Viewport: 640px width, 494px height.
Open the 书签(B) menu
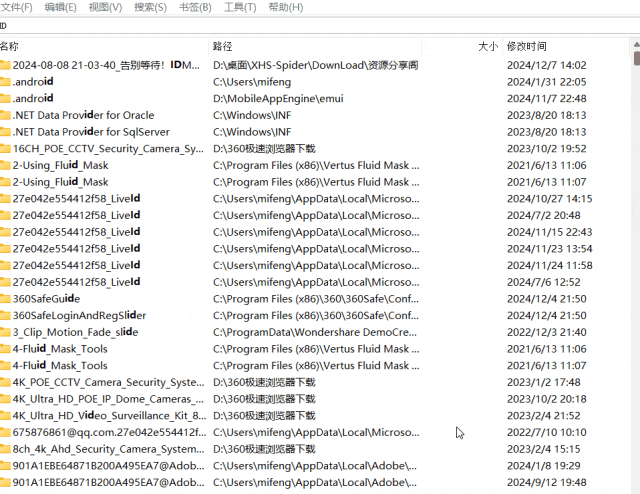pyautogui.click(x=195, y=7)
